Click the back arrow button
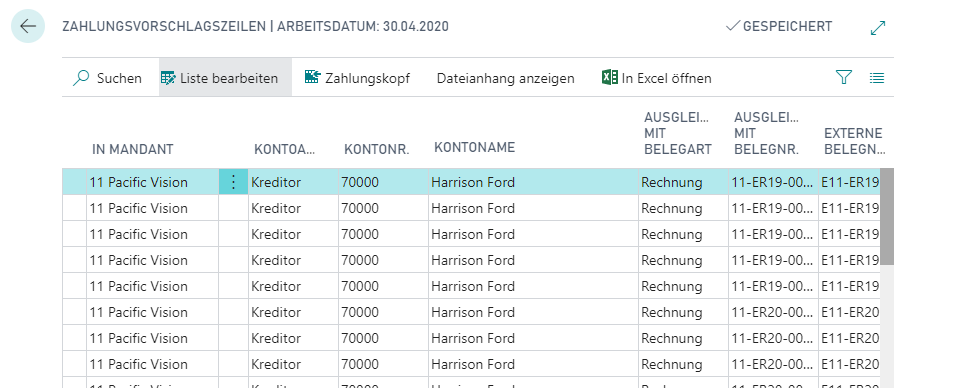This screenshot has width=953, height=388. click(x=28, y=26)
